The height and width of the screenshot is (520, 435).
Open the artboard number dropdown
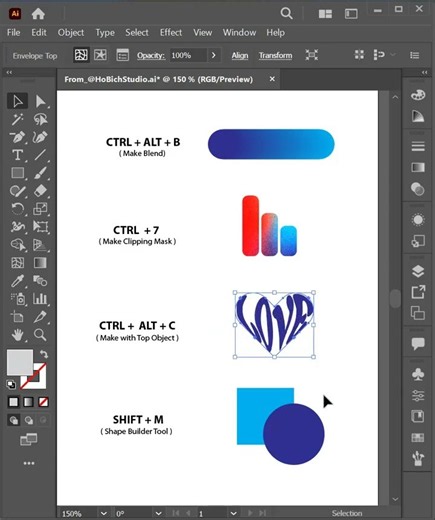pyautogui.click(x=234, y=514)
